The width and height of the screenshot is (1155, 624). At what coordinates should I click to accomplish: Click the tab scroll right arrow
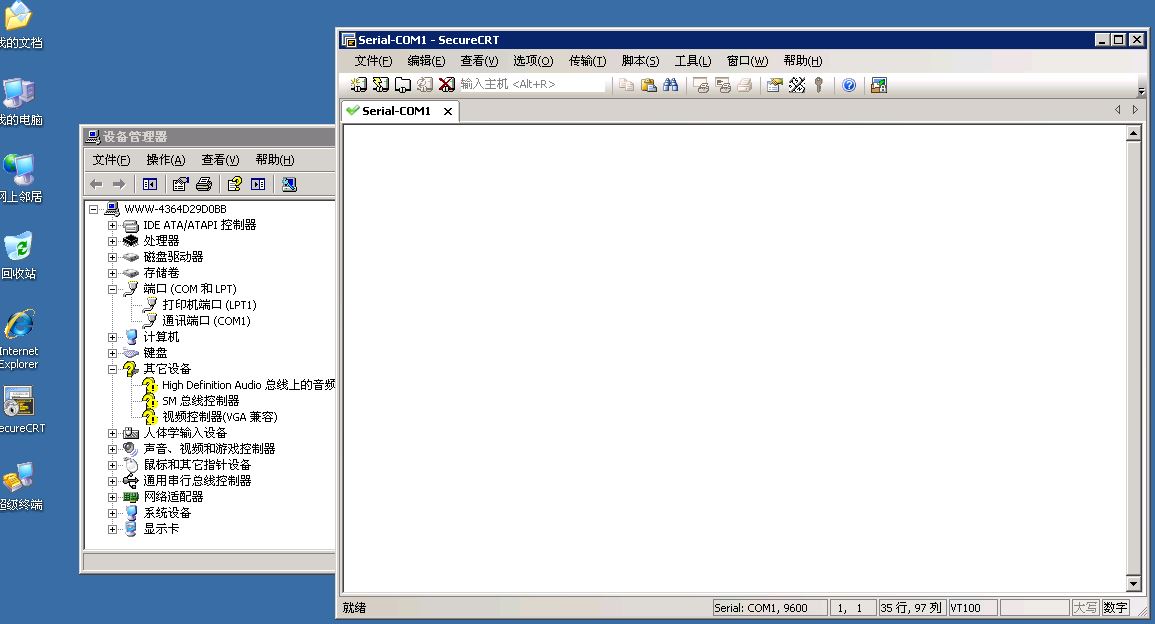[1135, 110]
